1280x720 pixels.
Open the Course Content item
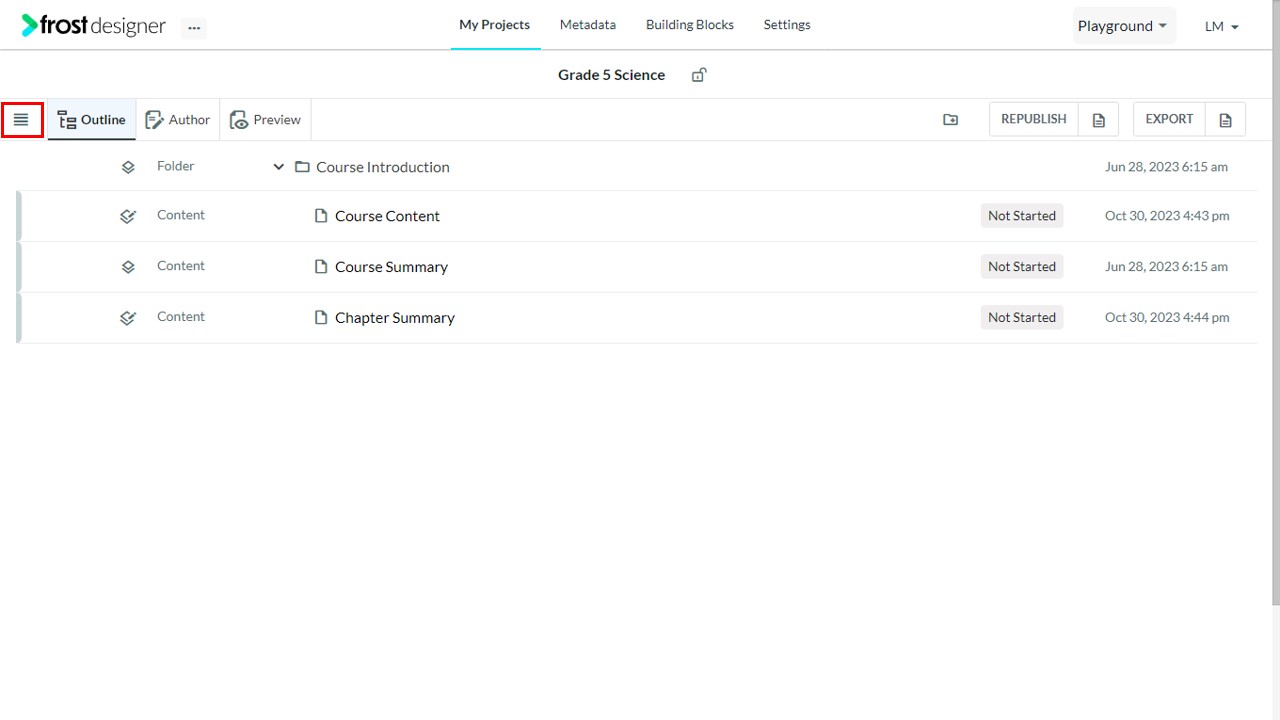(387, 216)
